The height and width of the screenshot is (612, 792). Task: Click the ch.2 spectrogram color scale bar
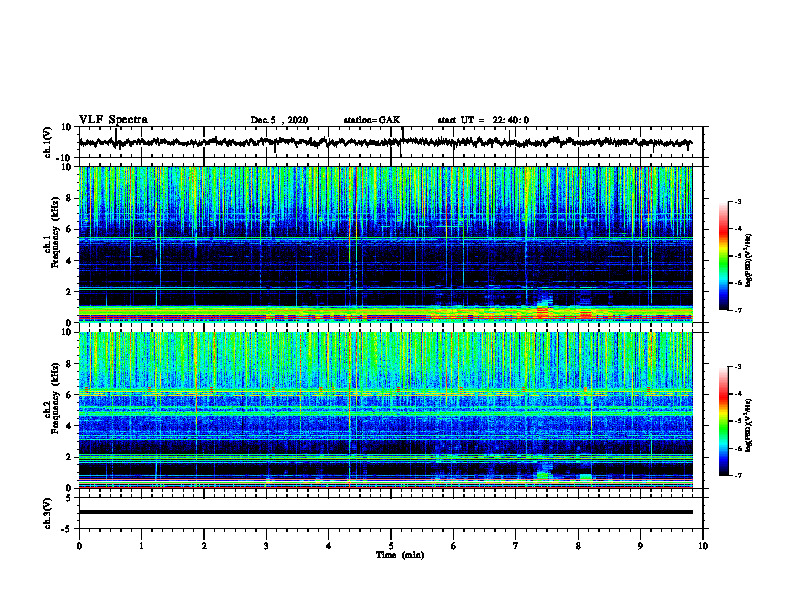point(723,421)
